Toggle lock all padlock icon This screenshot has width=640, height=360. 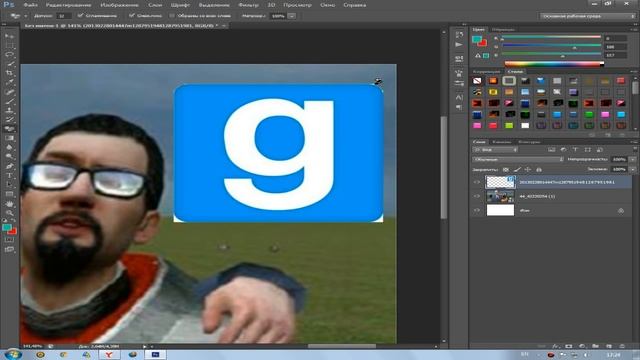tap(539, 169)
